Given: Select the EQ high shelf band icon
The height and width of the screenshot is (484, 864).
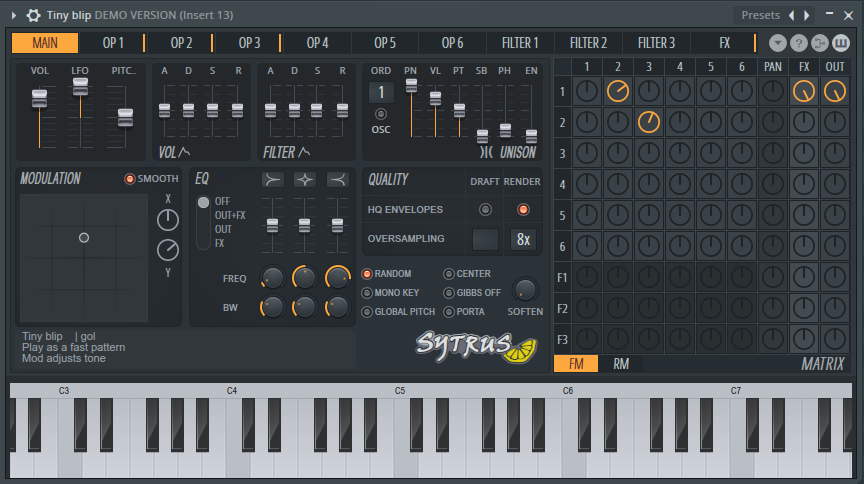Looking at the screenshot, I should 337,179.
